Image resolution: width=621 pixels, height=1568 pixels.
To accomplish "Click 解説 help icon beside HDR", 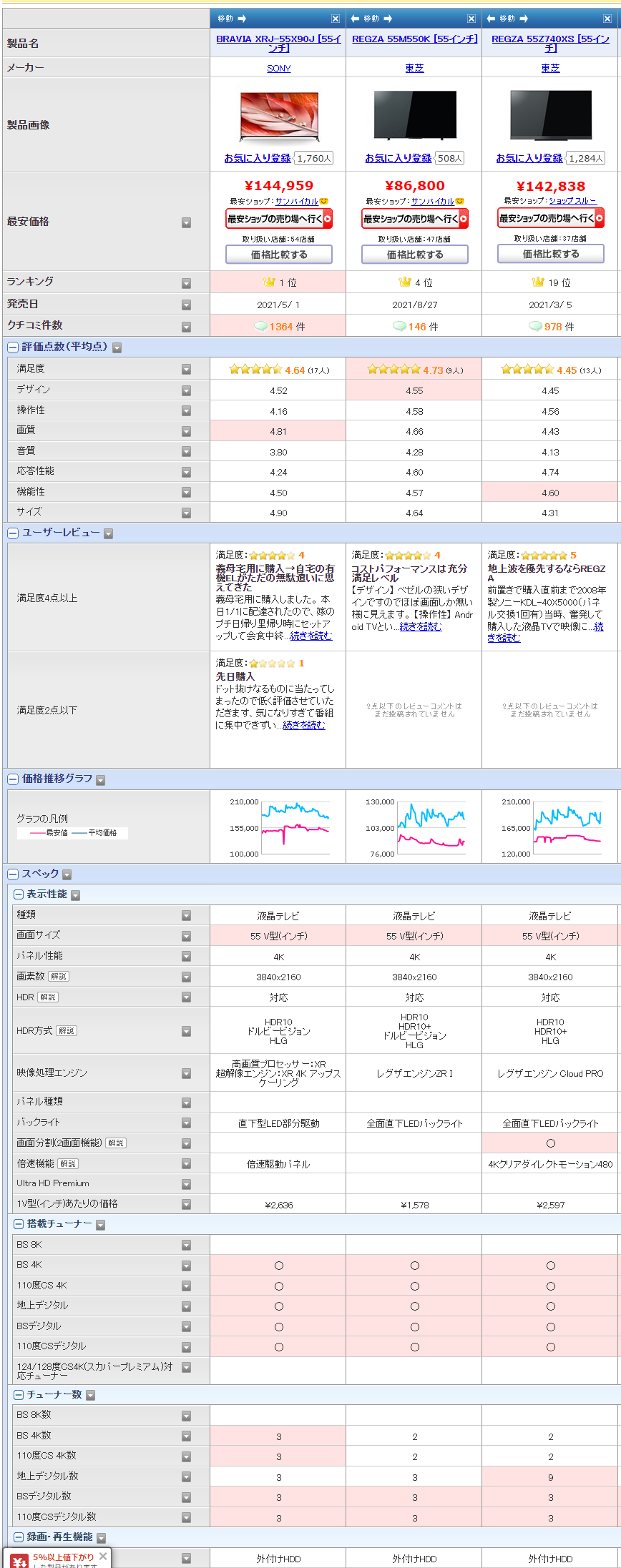I will [48, 997].
